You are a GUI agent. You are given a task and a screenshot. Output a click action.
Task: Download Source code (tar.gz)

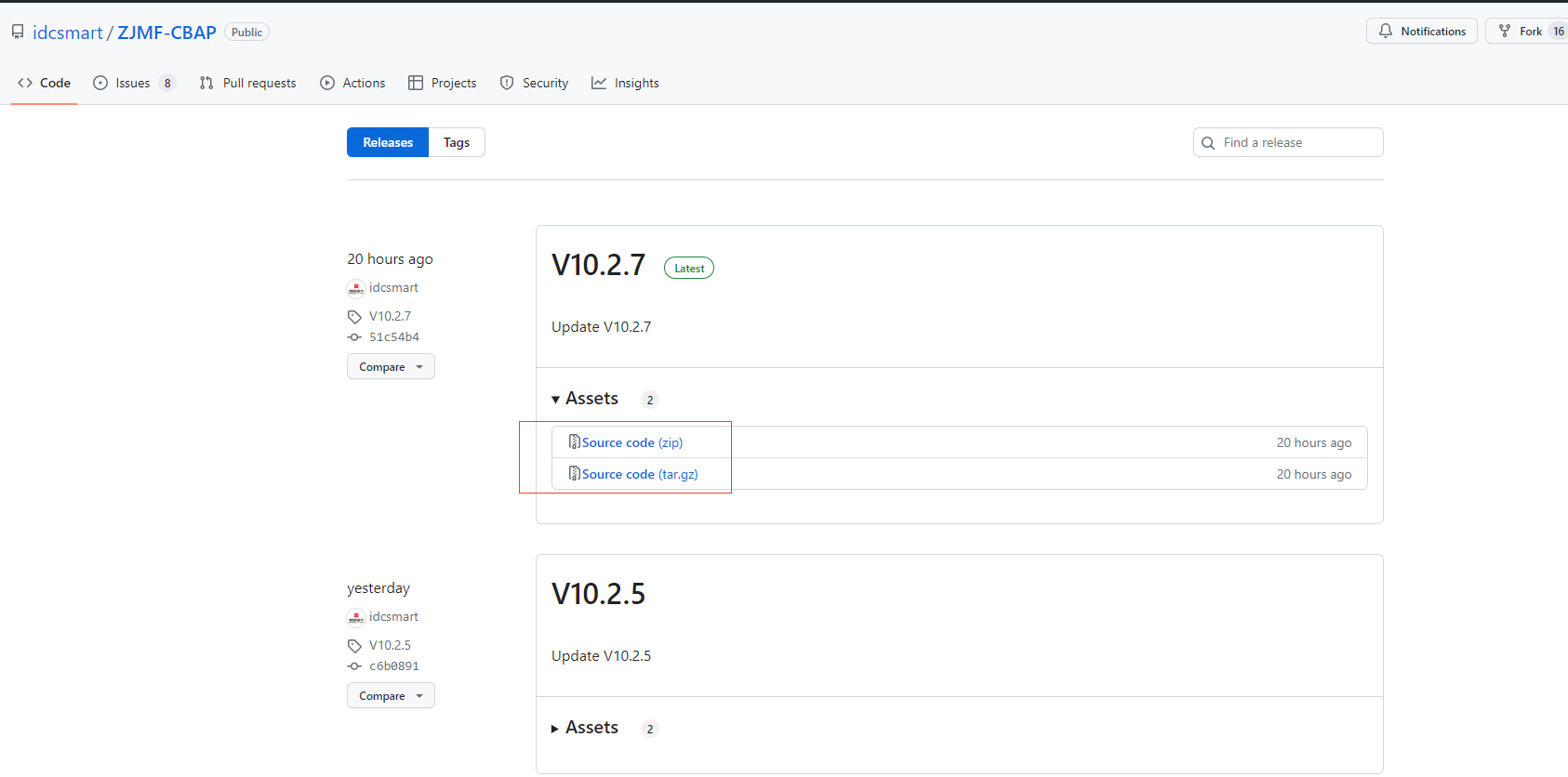point(640,474)
